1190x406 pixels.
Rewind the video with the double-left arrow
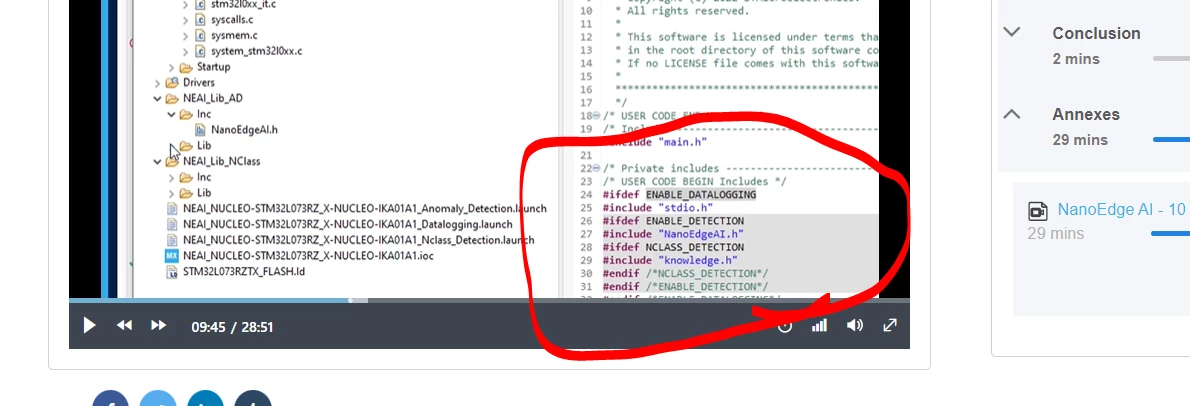click(124, 326)
